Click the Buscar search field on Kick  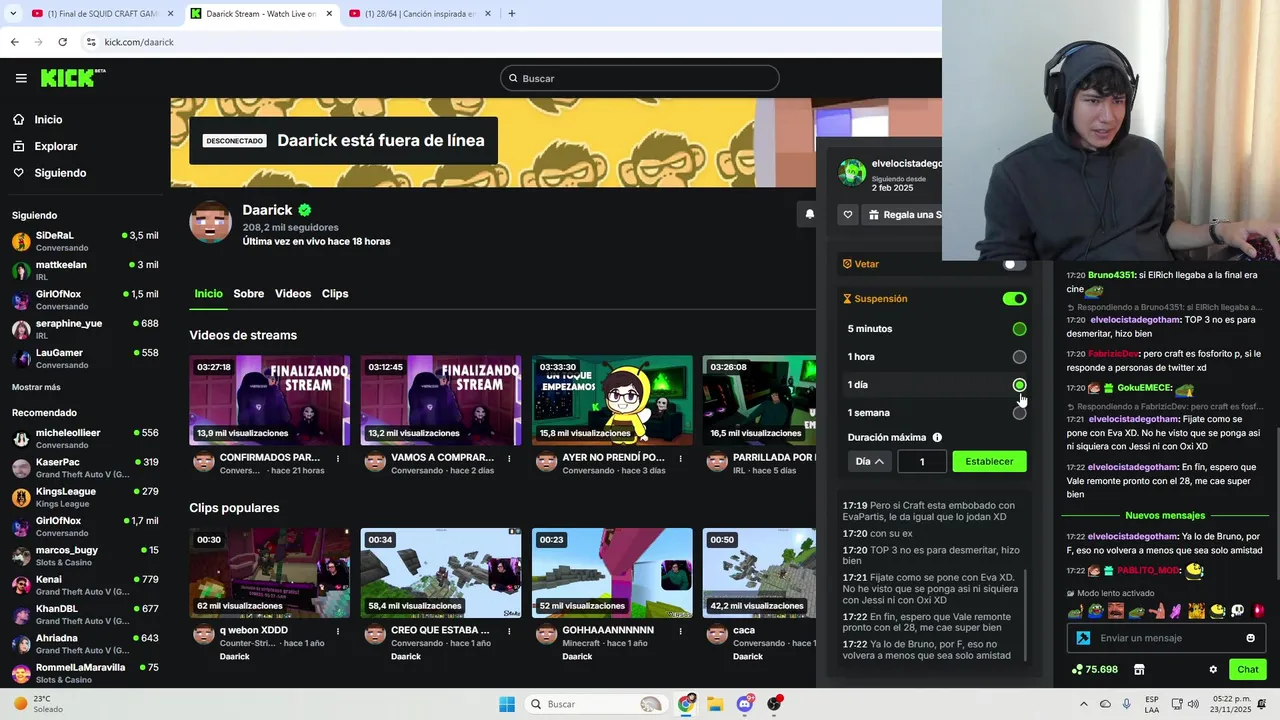[x=640, y=78]
